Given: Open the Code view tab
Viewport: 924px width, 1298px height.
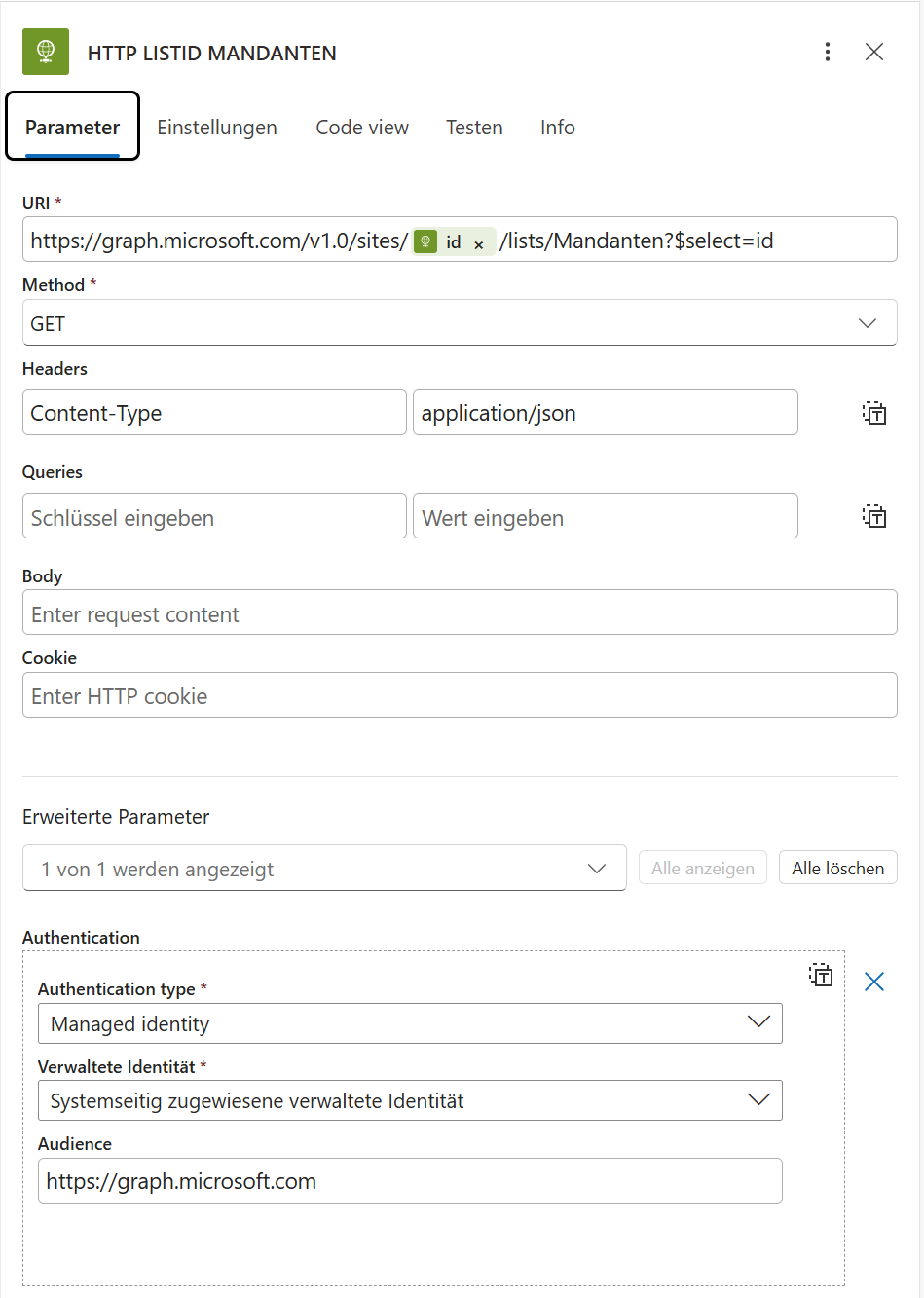Looking at the screenshot, I should pyautogui.click(x=361, y=127).
